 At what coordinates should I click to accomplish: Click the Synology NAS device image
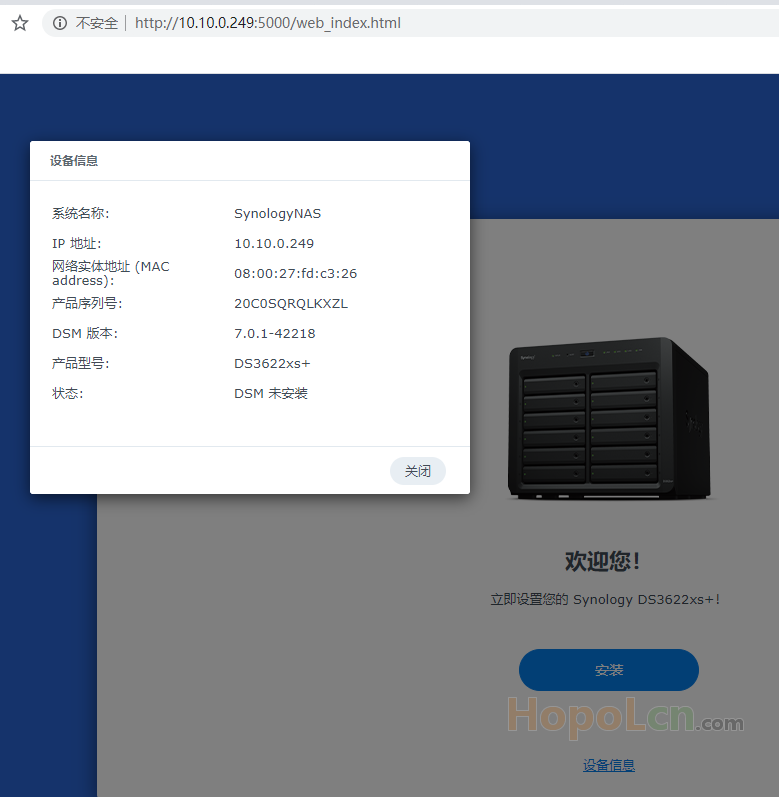[x=609, y=418]
